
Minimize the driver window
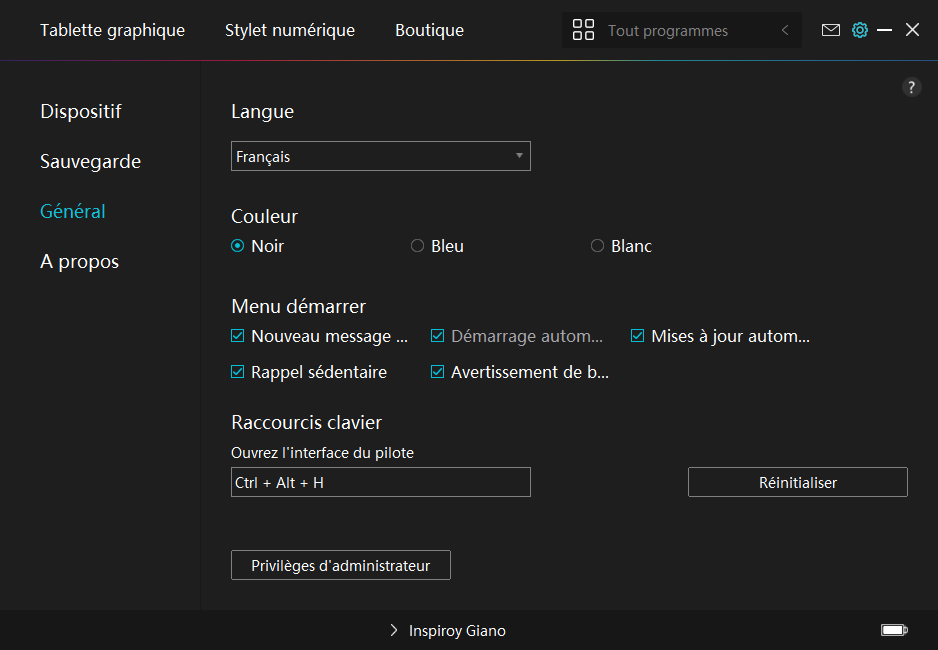[884, 30]
